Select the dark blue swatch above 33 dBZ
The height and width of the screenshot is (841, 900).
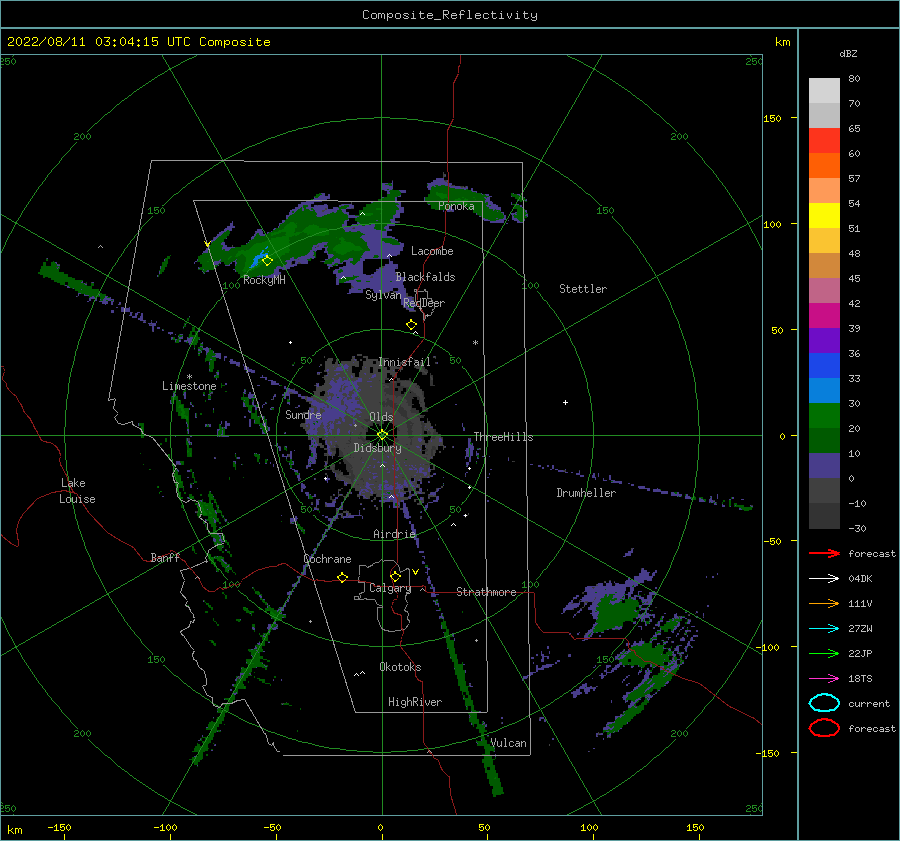click(x=824, y=365)
